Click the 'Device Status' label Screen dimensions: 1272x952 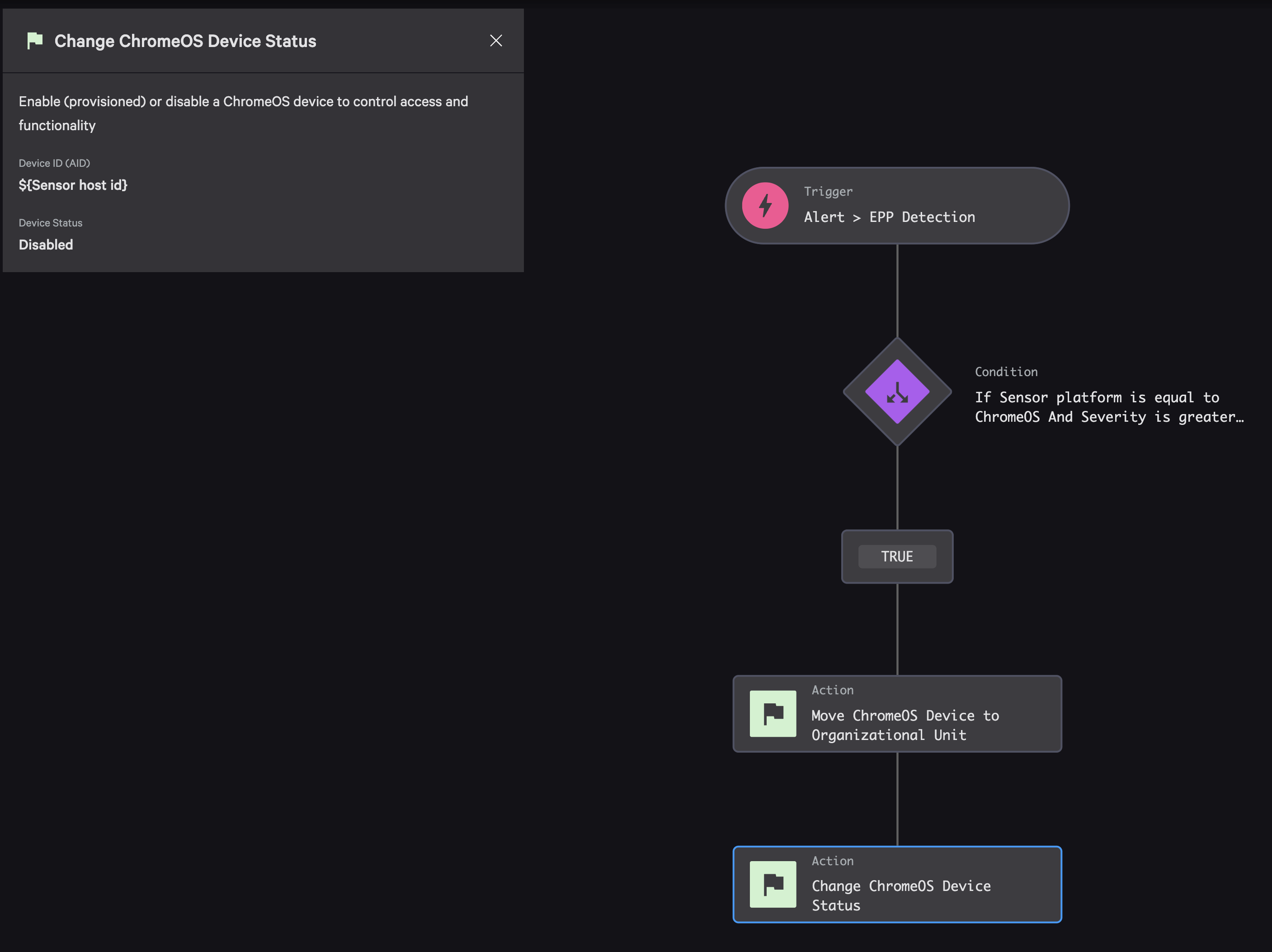pyautogui.click(x=51, y=223)
